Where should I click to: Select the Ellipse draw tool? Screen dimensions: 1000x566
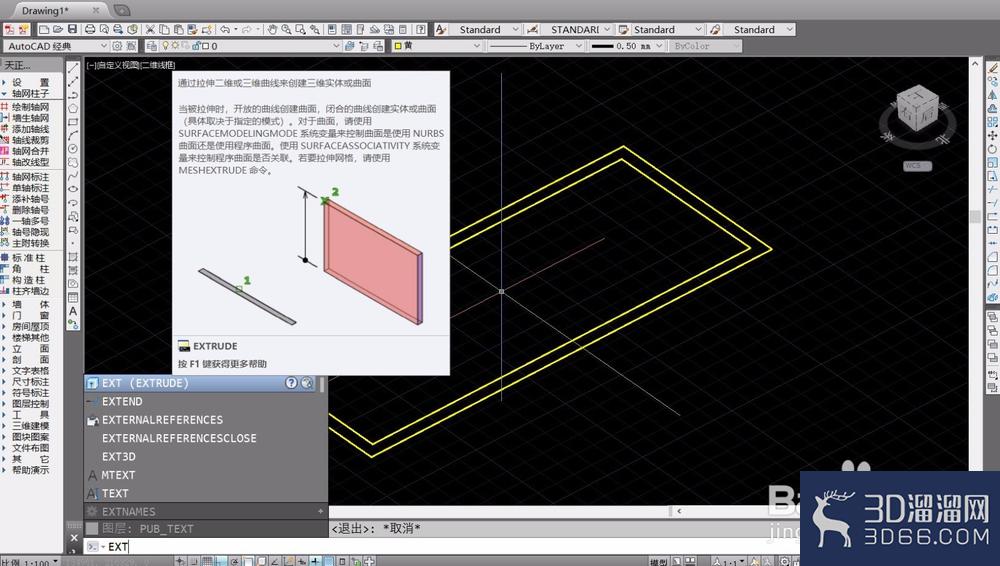(73, 189)
